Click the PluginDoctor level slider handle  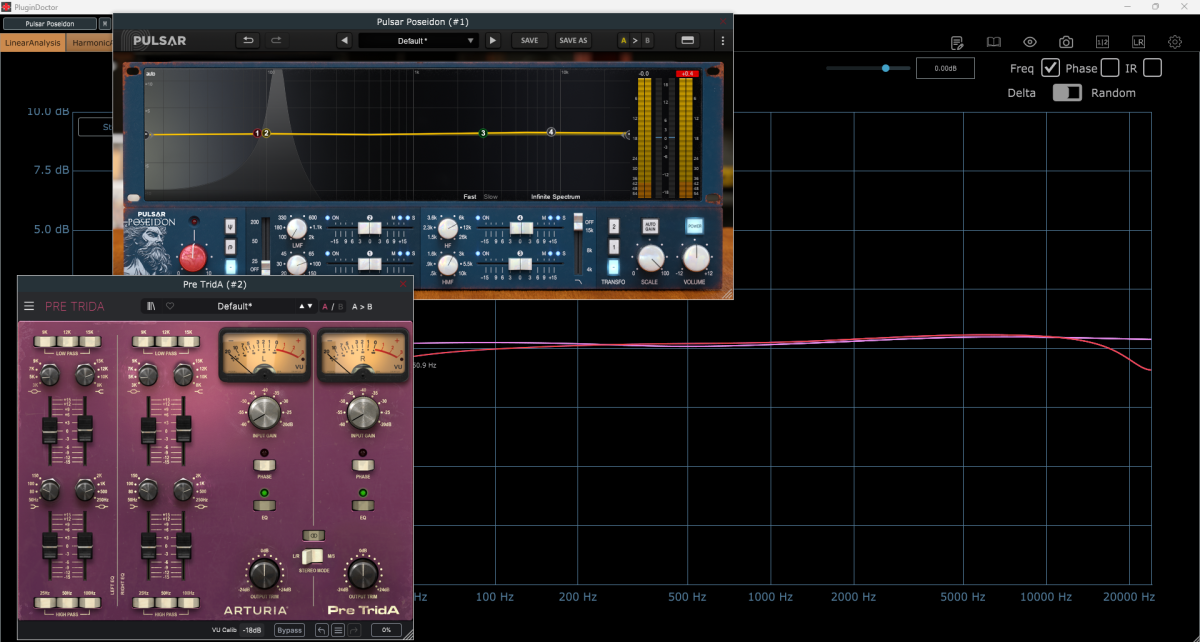[886, 68]
